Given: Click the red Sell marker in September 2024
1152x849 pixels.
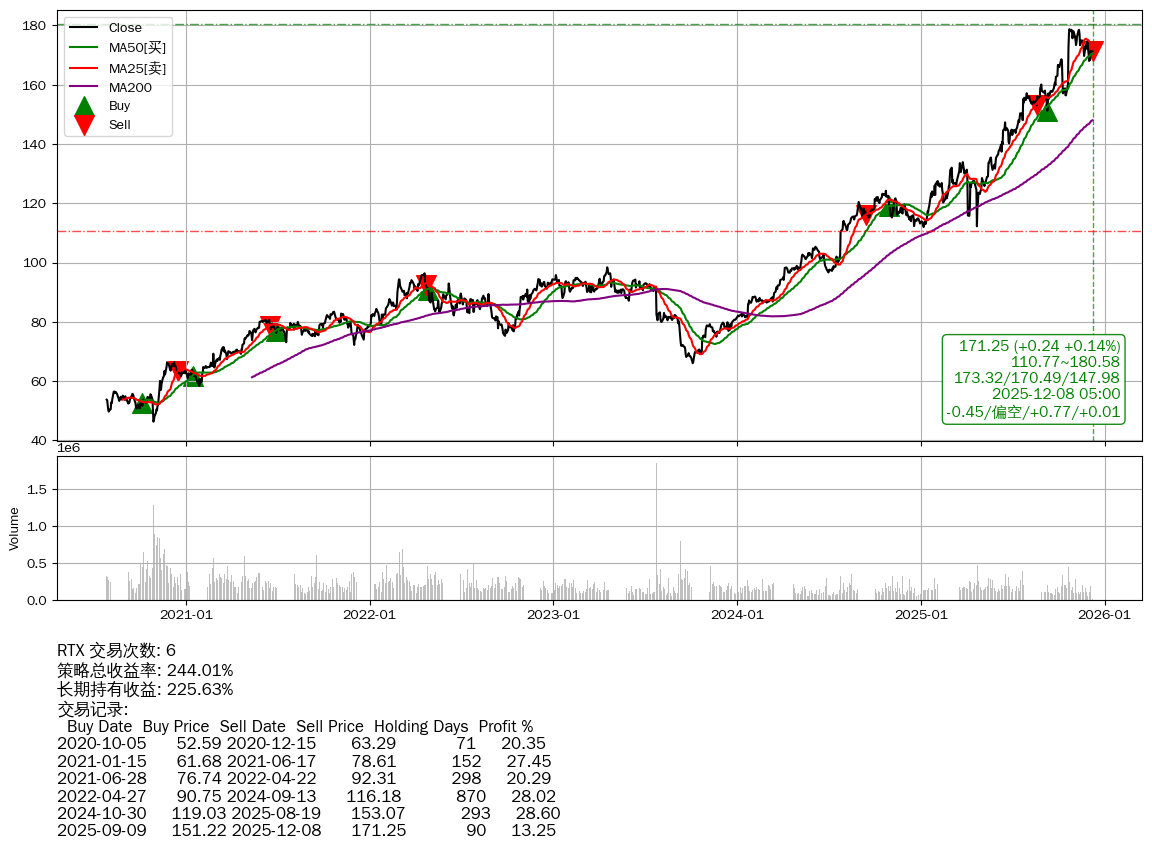Looking at the screenshot, I should click(866, 214).
